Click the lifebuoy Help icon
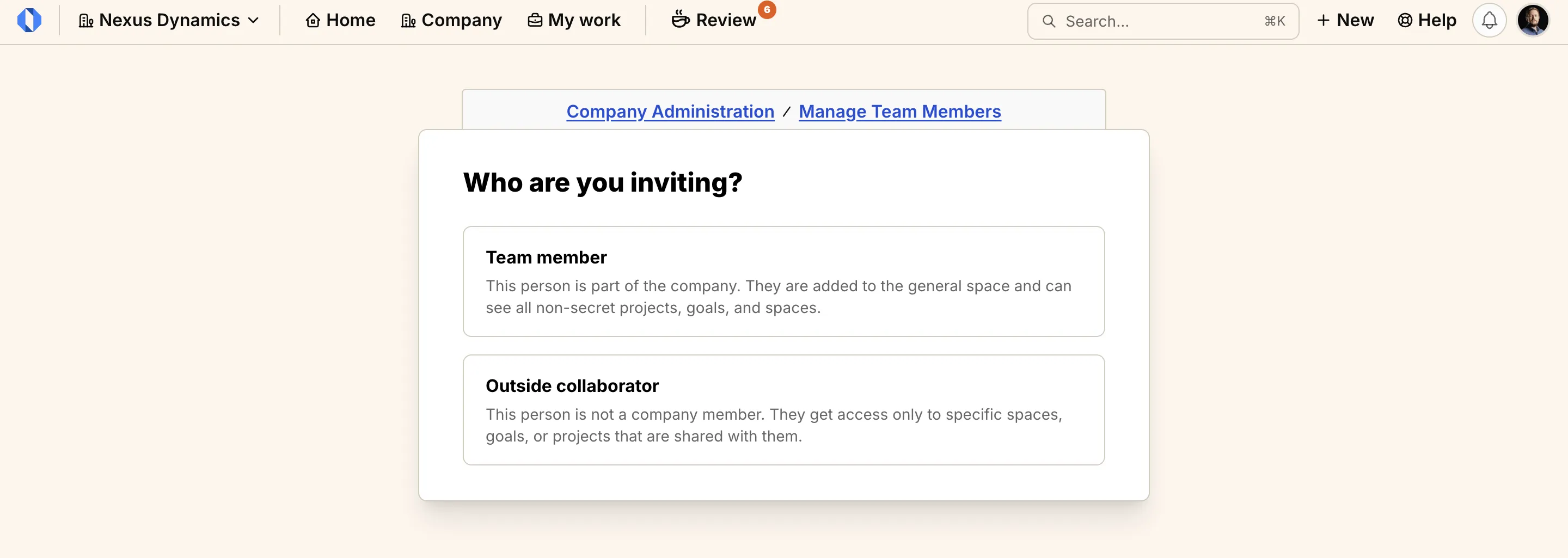The width and height of the screenshot is (1568, 558). (1405, 21)
